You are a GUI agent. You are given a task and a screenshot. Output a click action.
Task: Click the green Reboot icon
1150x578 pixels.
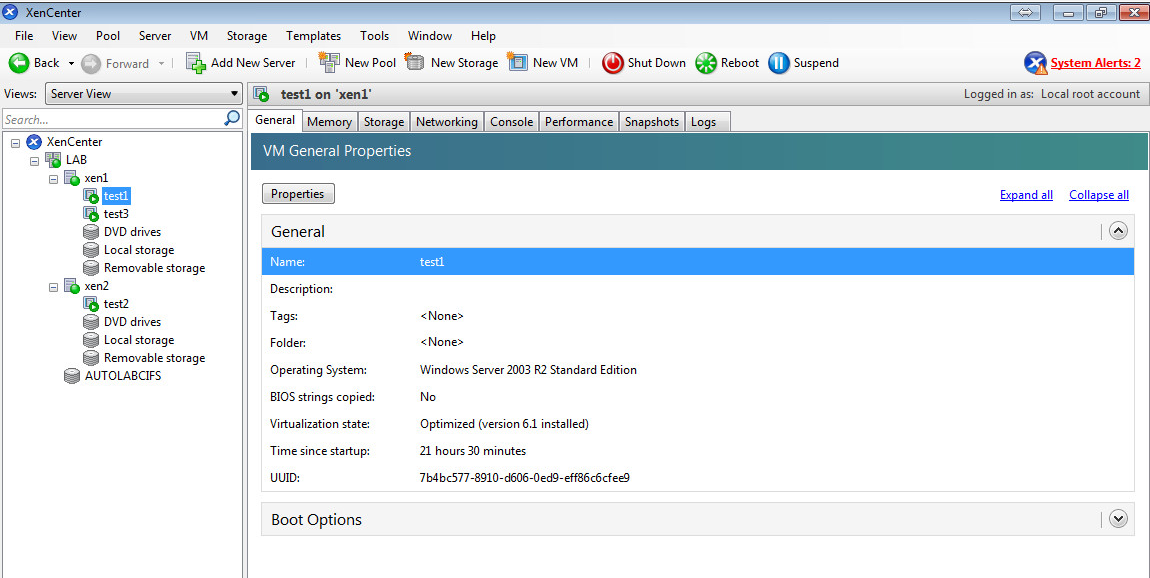(x=706, y=63)
